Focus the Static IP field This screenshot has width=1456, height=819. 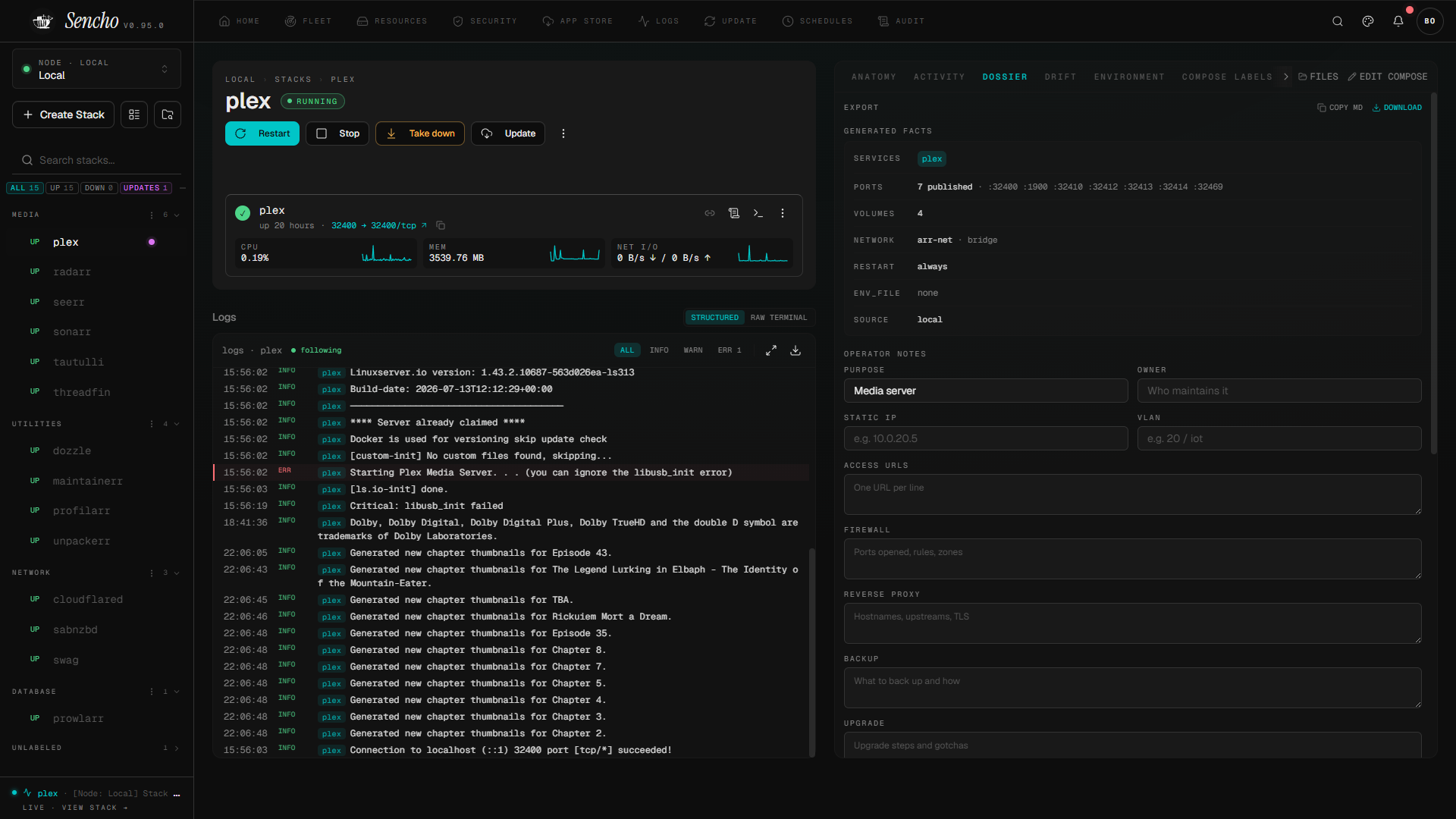point(986,438)
